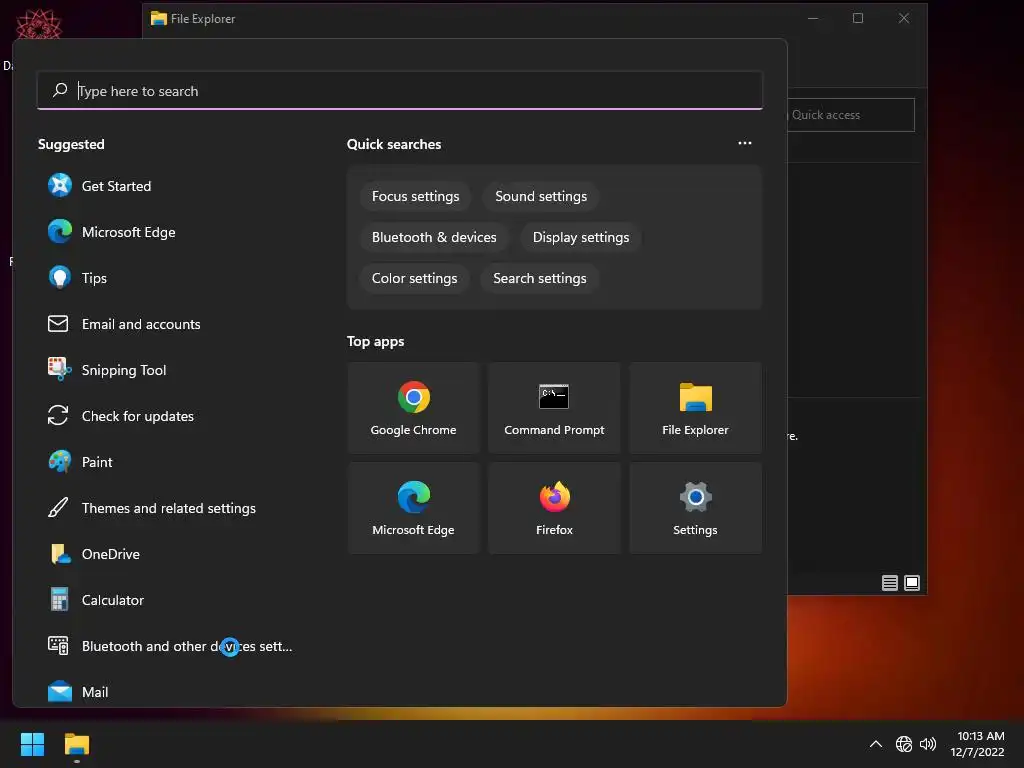Click the Windows Start button
The image size is (1024, 768).
33,744
